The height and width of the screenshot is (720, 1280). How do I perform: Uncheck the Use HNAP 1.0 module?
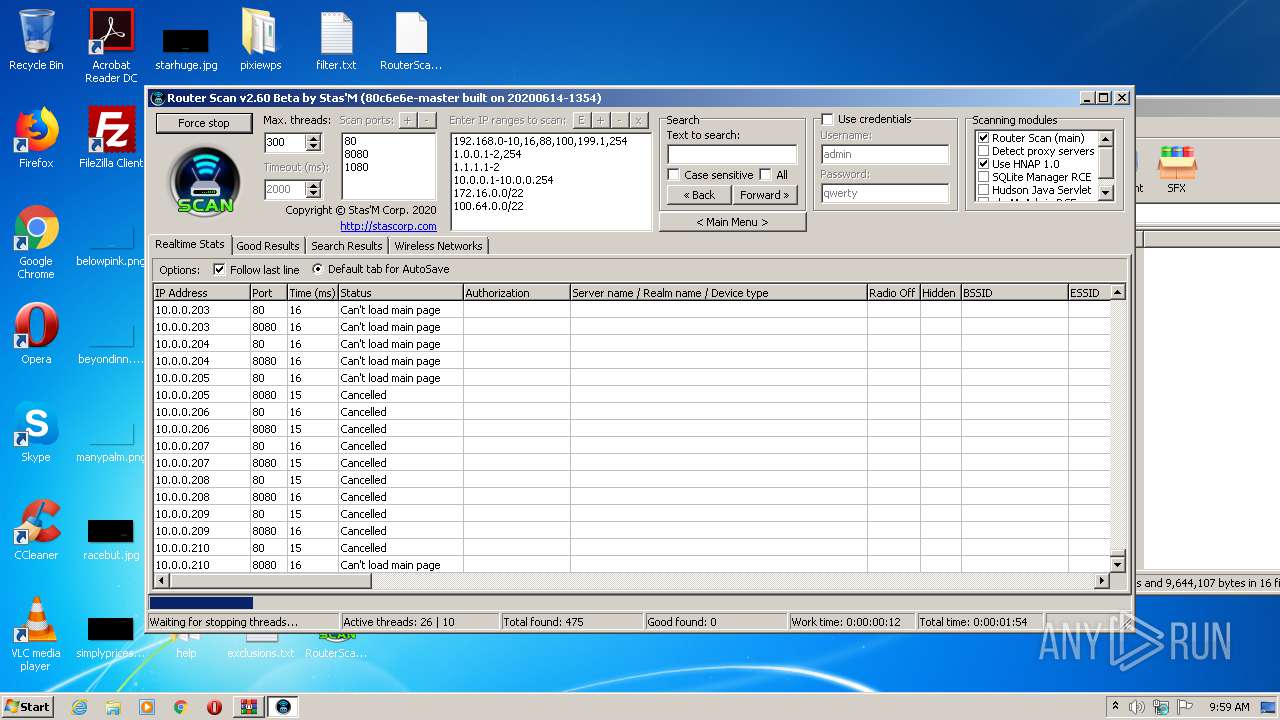click(984, 164)
